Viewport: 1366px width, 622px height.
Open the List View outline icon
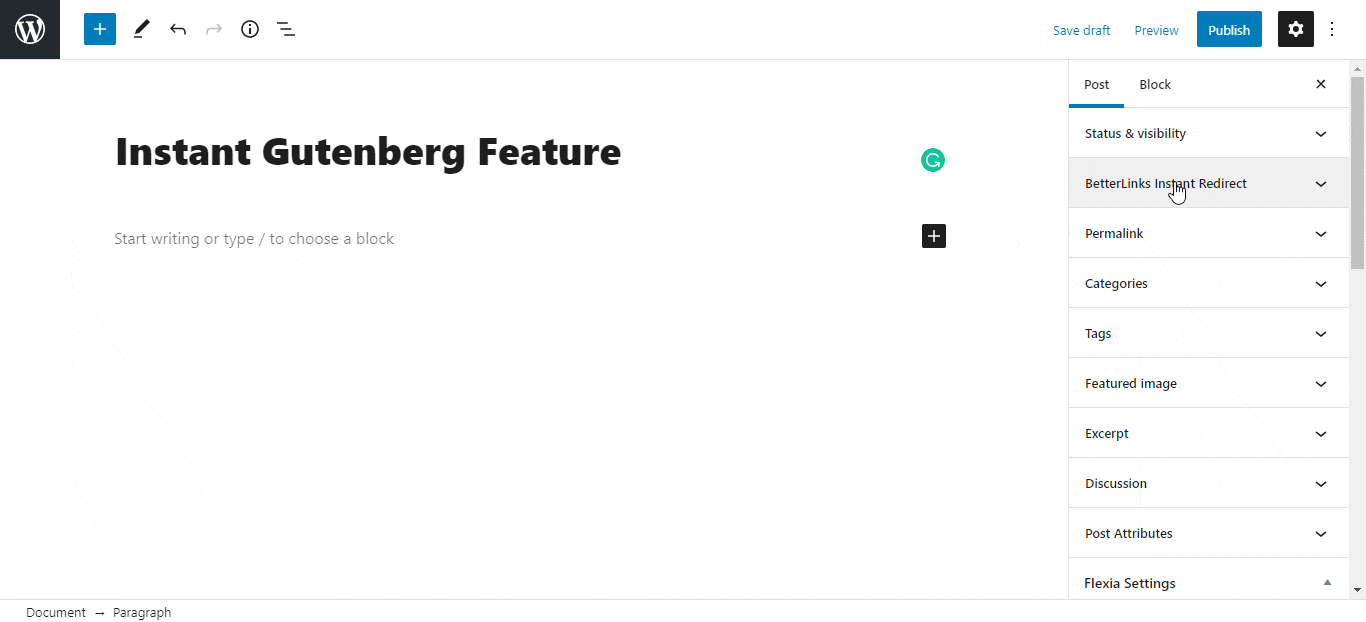click(x=286, y=29)
